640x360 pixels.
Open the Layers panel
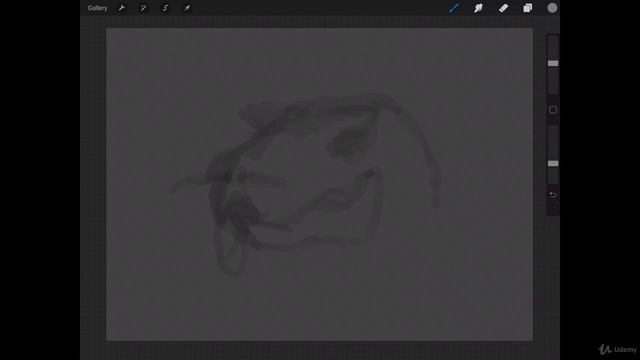[528, 8]
